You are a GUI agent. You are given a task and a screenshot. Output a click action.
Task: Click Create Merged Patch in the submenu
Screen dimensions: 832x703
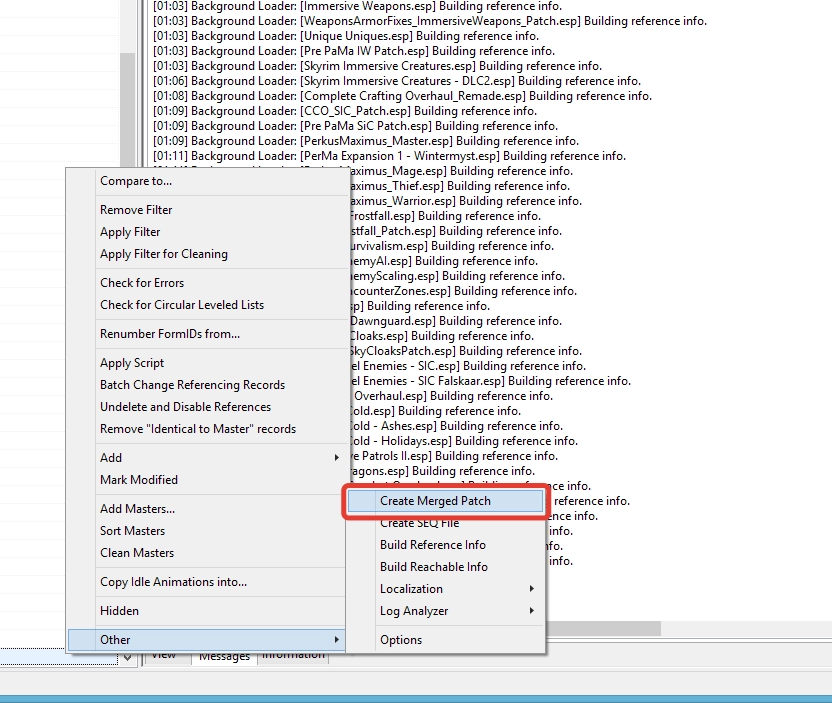click(435, 501)
